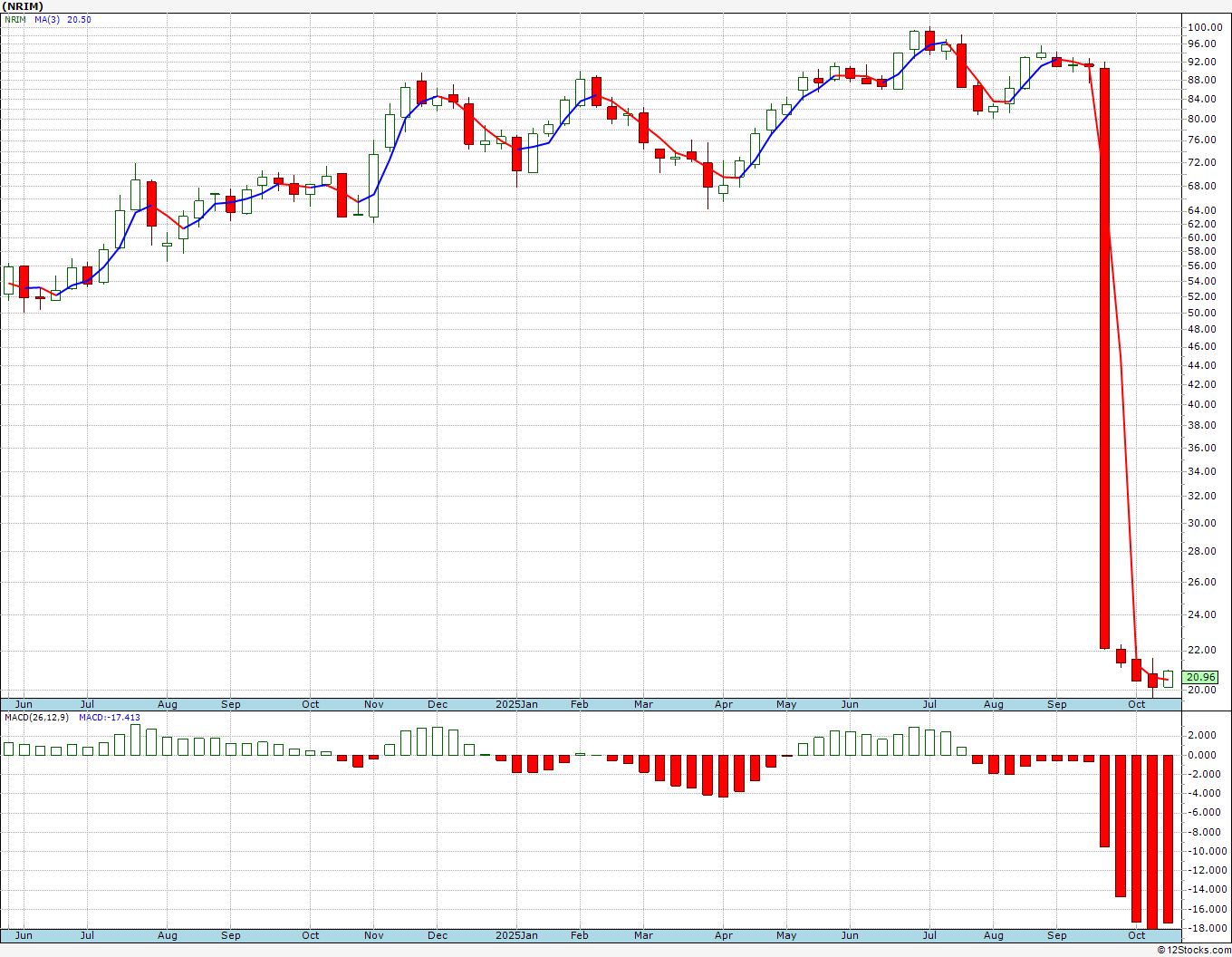This screenshot has height=957, width=1232.
Task: Click "Nov" on the MACD panel date axis
Action: point(374,935)
